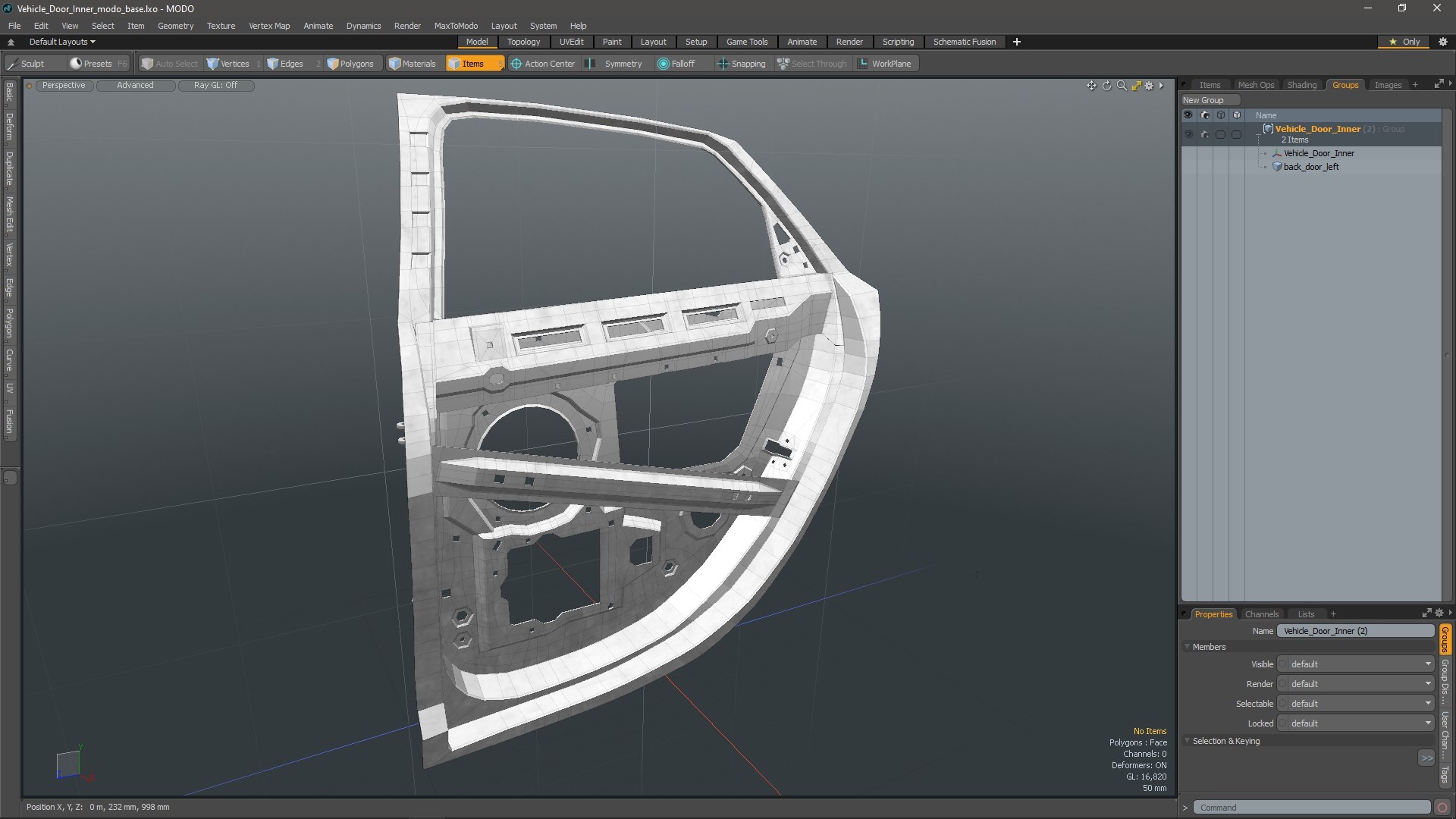Screen dimensions: 1456x819
Task: Open viewport settings gear
Action: pyautogui.click(x=1150, y=86)
